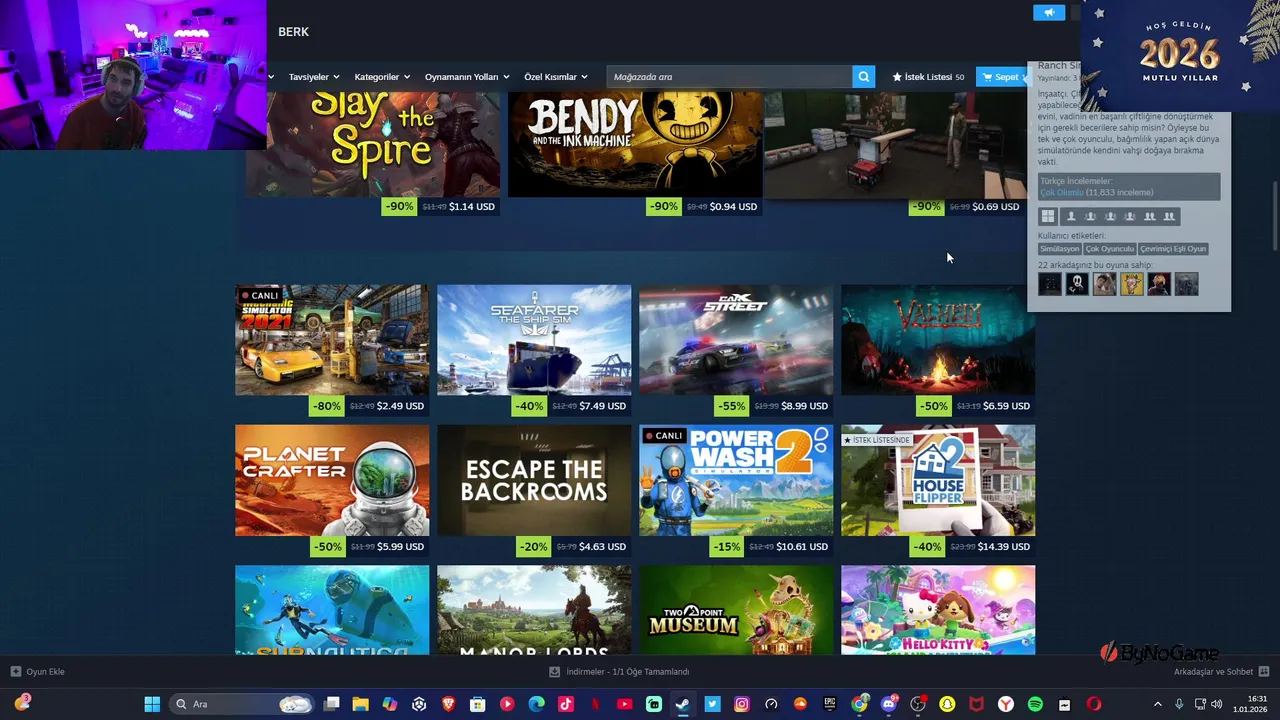Expand the Özel Kısımlar dropdown menu
The height and width of the screenshot is (720, 1280).
pos(556,76)
